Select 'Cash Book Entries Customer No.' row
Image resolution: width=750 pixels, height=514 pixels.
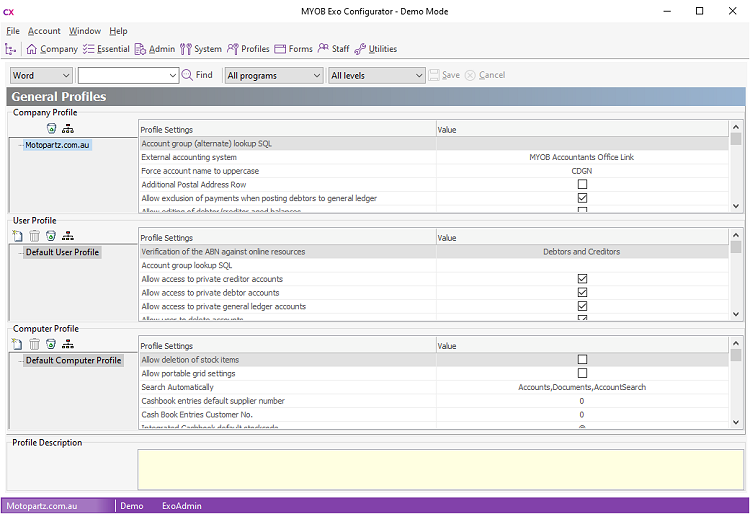point(434,415)
